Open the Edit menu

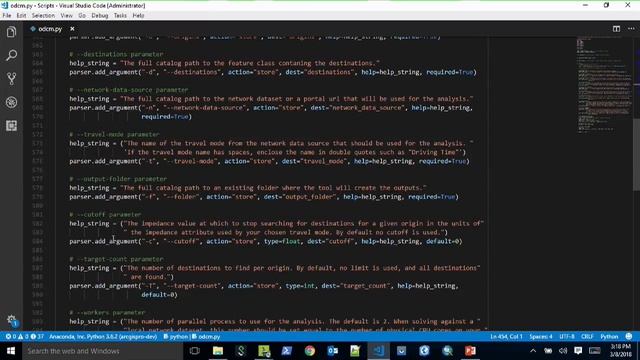(21, 16)
